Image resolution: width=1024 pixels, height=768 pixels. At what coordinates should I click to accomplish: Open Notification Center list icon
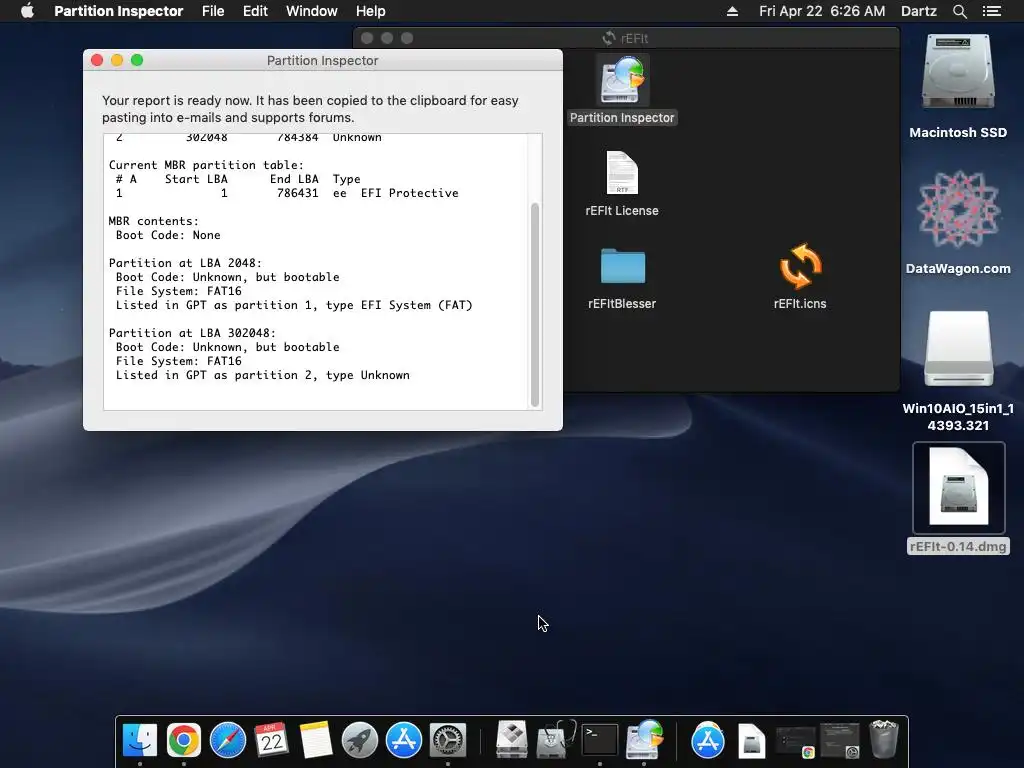pyautogui.click(x=992, y=11)
